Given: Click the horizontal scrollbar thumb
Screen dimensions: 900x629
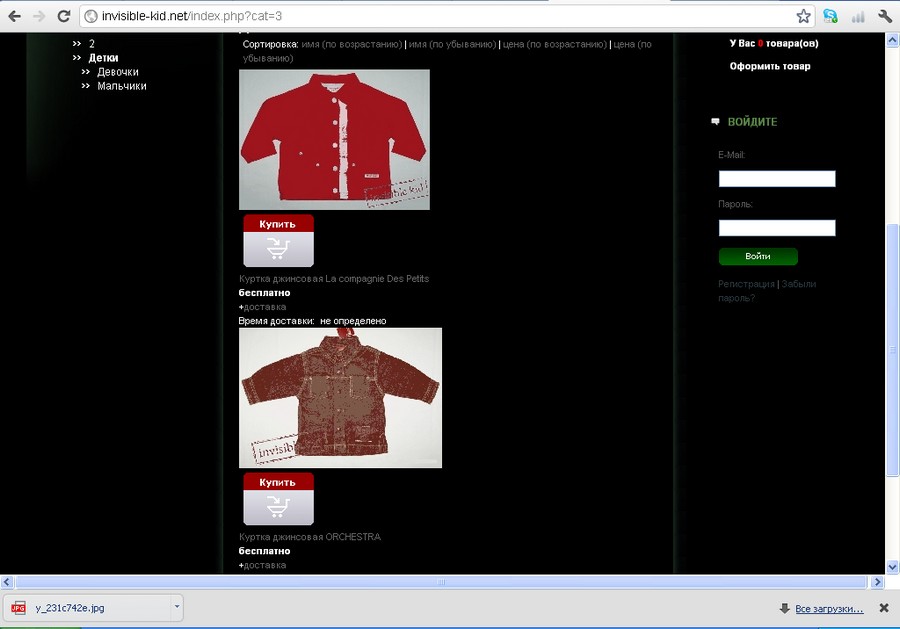Looking at the screenshot, I should tap(441, 582).
